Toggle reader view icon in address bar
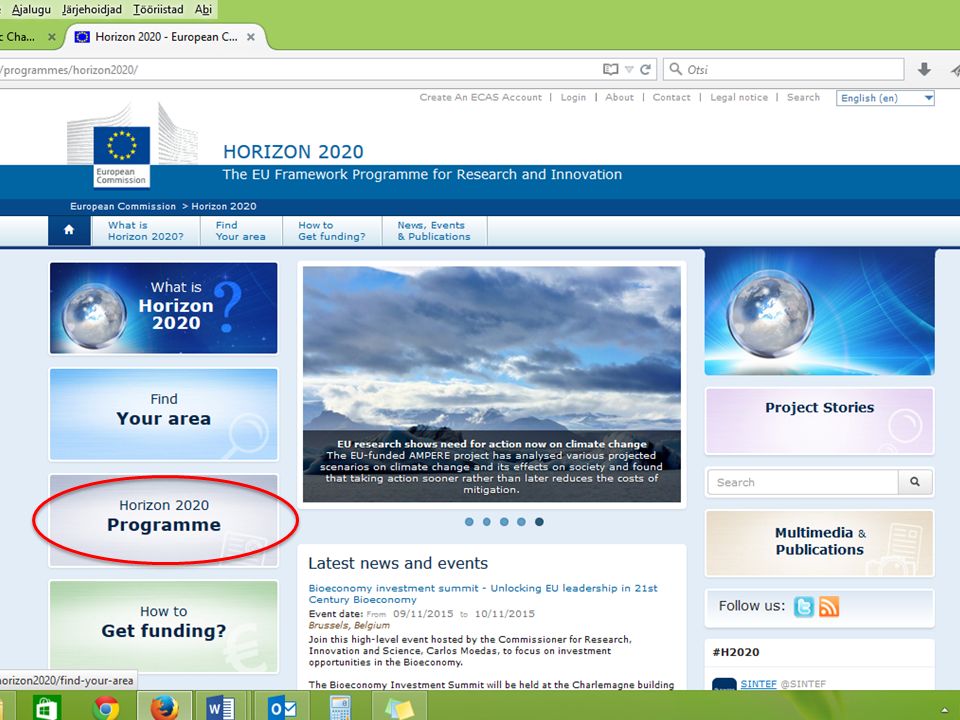 pyautogui.click(x=610, y=69)
